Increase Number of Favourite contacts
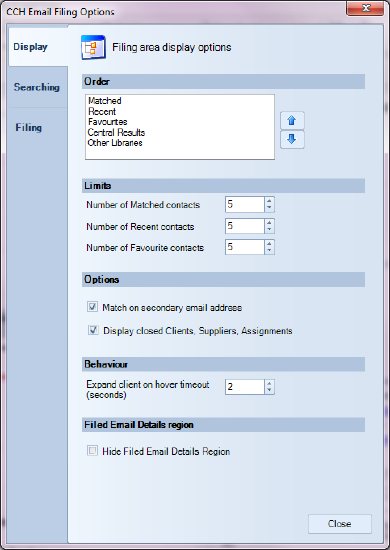The height and width of the screenshot is (550, 390). [269, 244]
